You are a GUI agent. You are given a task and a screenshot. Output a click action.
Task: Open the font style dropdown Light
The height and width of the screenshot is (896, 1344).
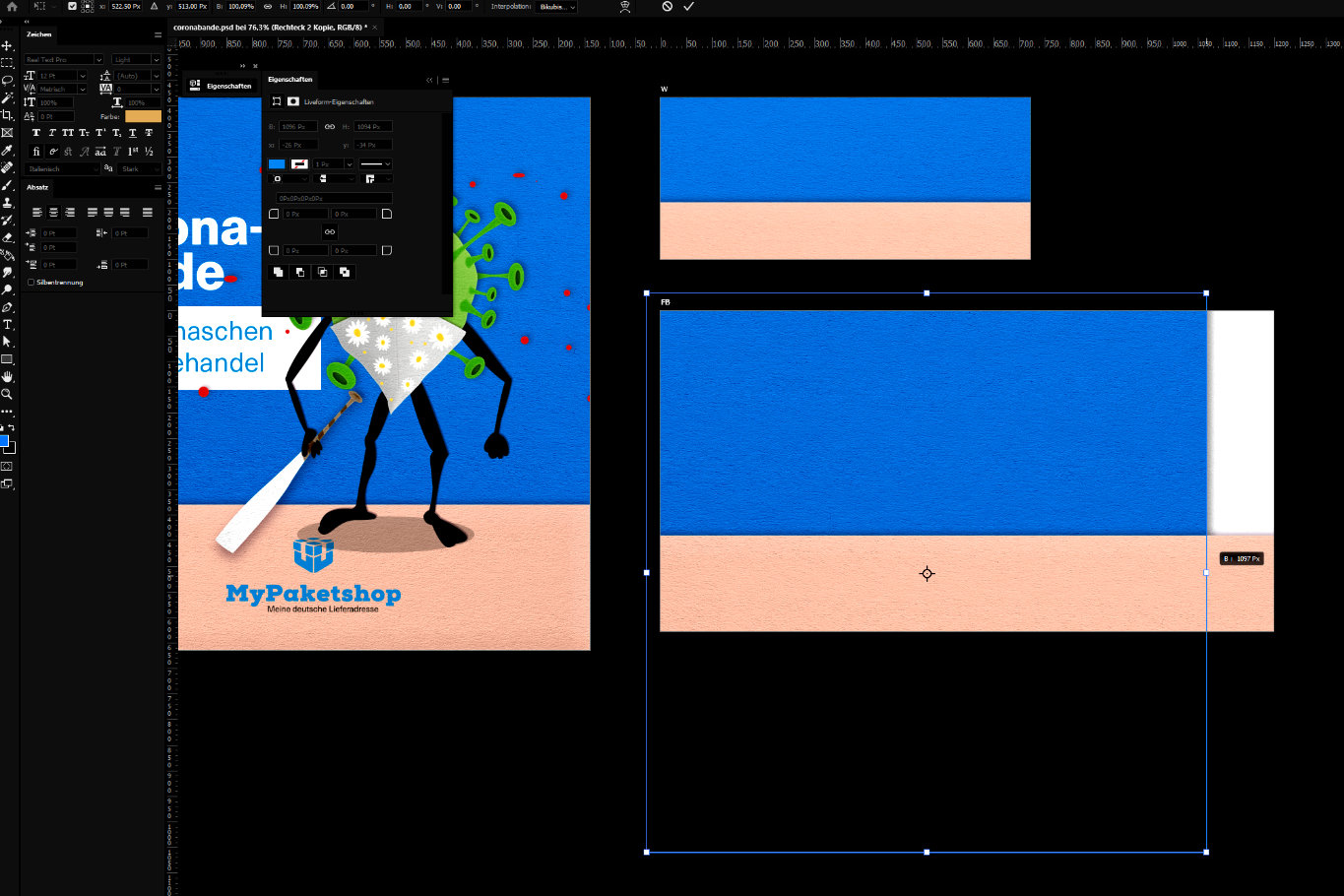click(135, 60)
